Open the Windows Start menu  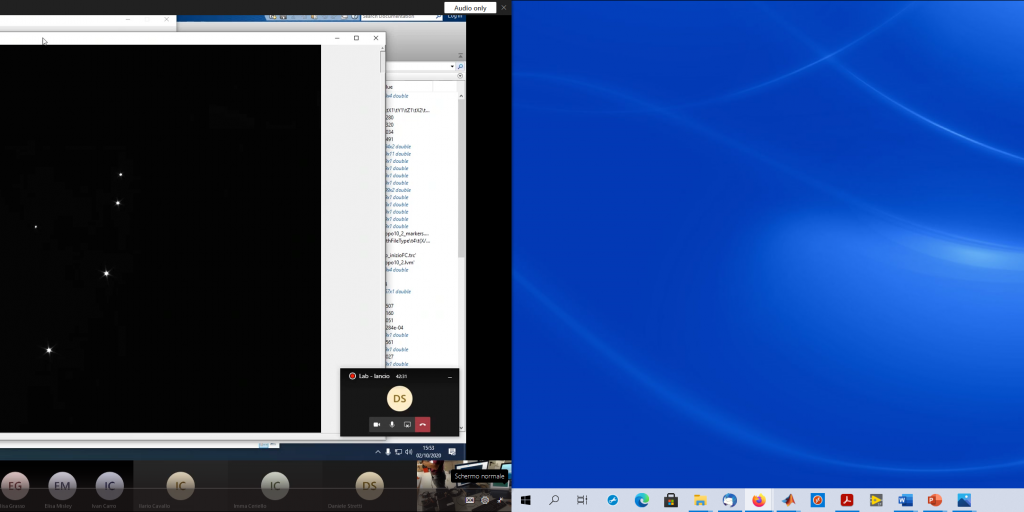coord(525,500)
